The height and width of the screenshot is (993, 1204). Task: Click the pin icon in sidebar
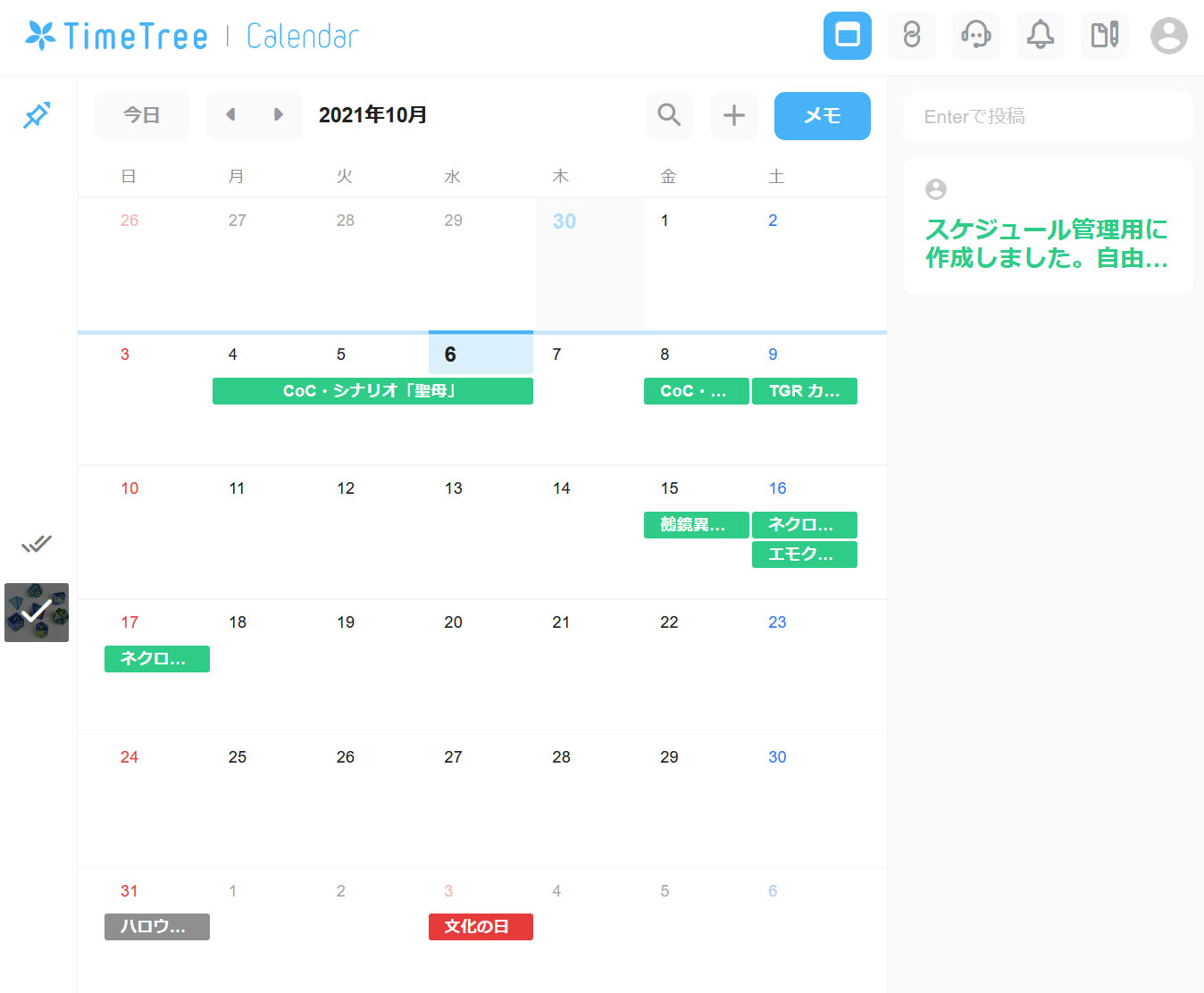(37, 114)
